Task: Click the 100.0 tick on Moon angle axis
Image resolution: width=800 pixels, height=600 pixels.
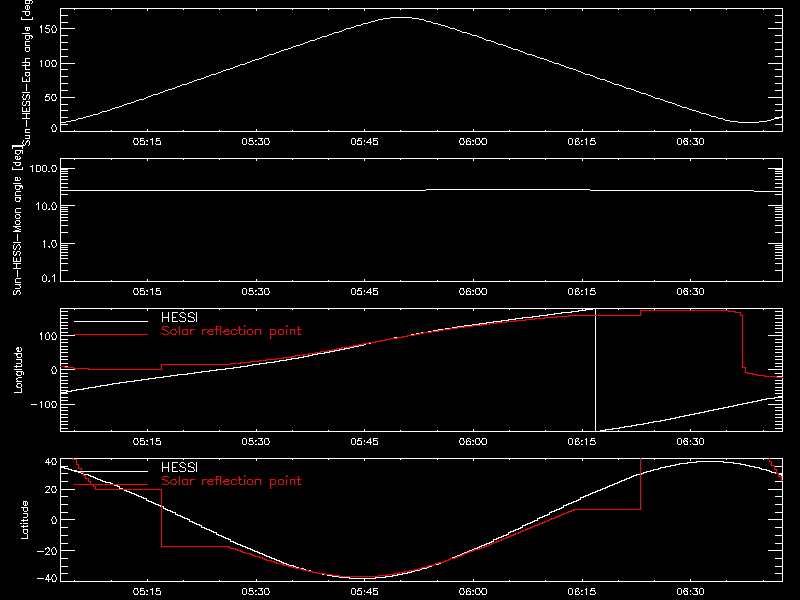Action: coord(44,169)
